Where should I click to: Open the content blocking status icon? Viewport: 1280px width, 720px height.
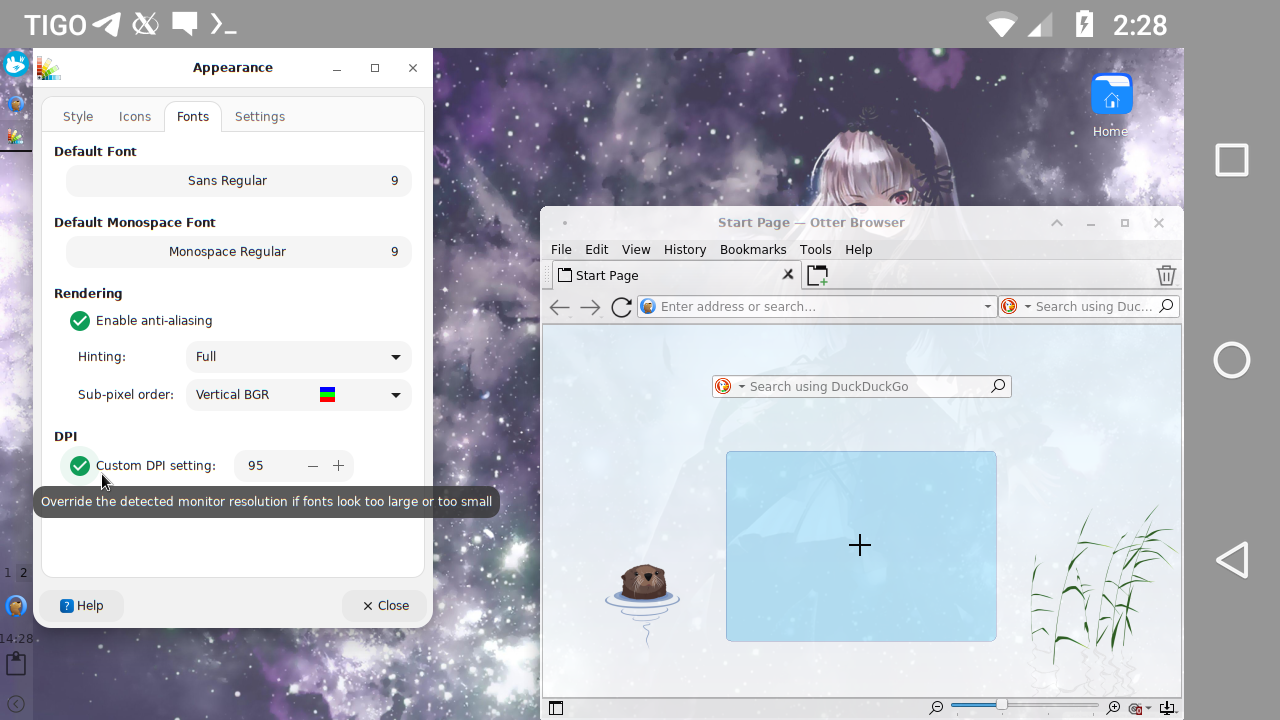click(x=1135, y=709)
